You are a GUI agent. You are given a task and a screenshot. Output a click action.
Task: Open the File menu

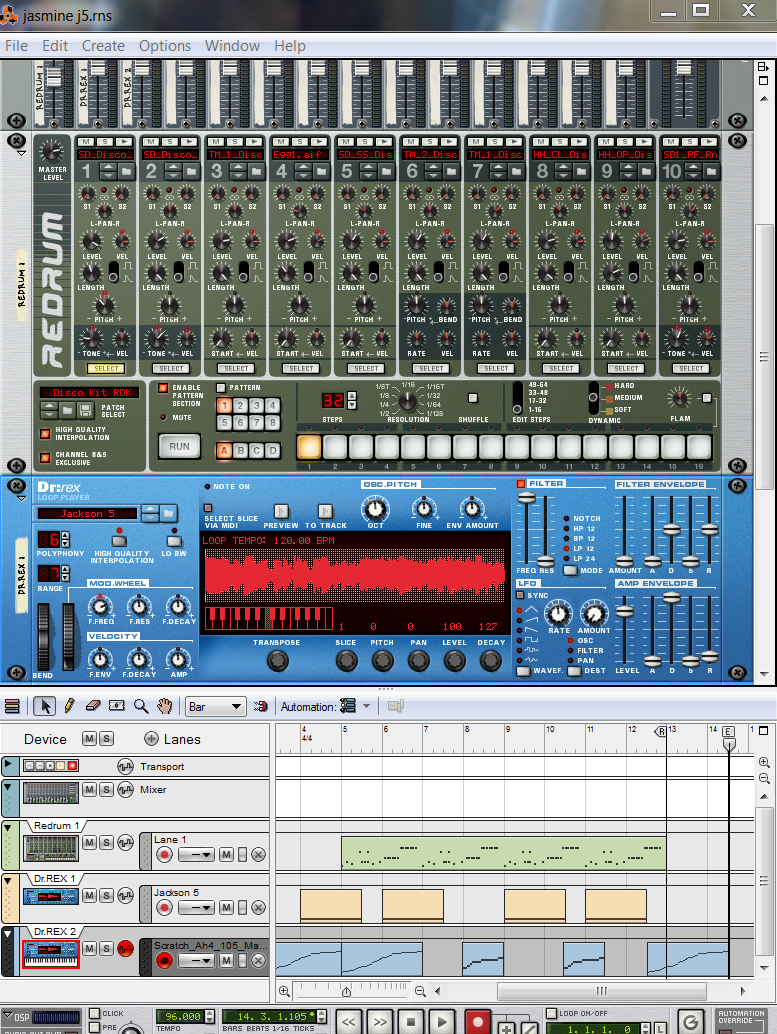[x=16, y=46]
